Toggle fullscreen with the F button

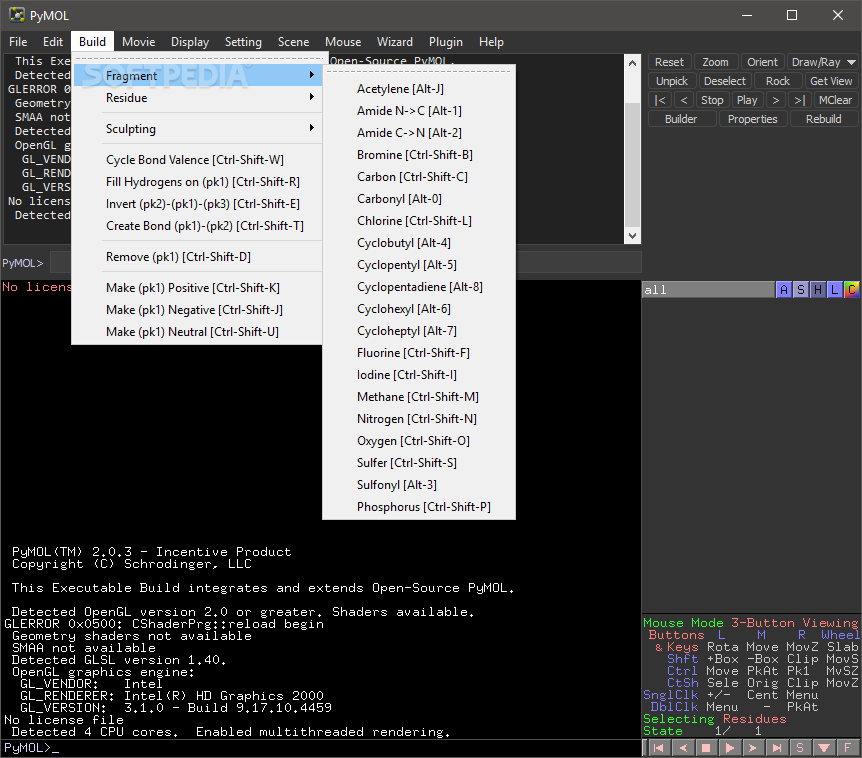tap(847, 748)
